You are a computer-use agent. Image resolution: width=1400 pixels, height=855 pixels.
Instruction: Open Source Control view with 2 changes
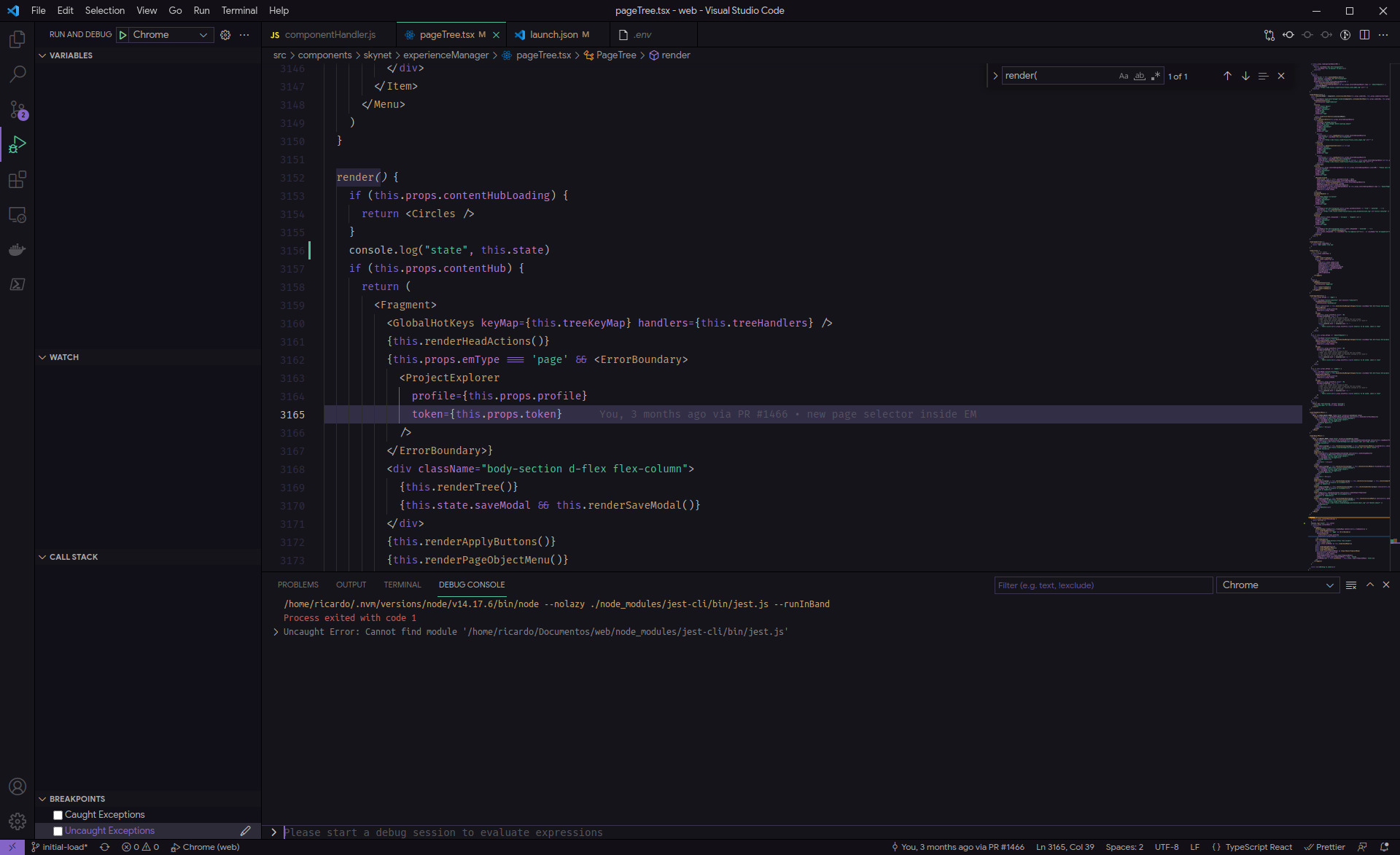point(17,109)
